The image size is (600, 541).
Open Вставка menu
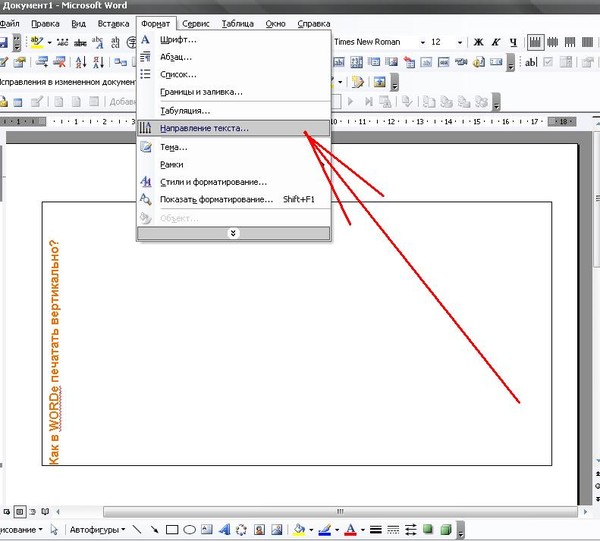pyautogui.click(x=113, y=24)
